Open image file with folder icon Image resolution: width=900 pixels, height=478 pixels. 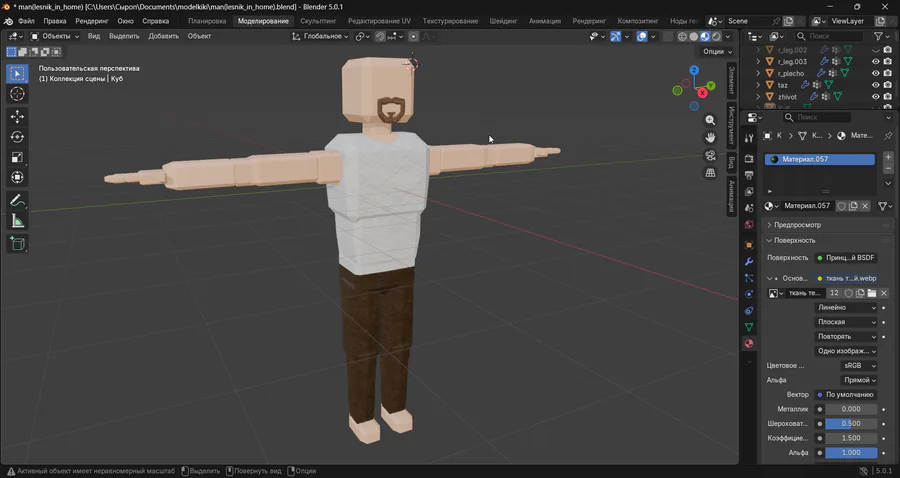(872, 293)
